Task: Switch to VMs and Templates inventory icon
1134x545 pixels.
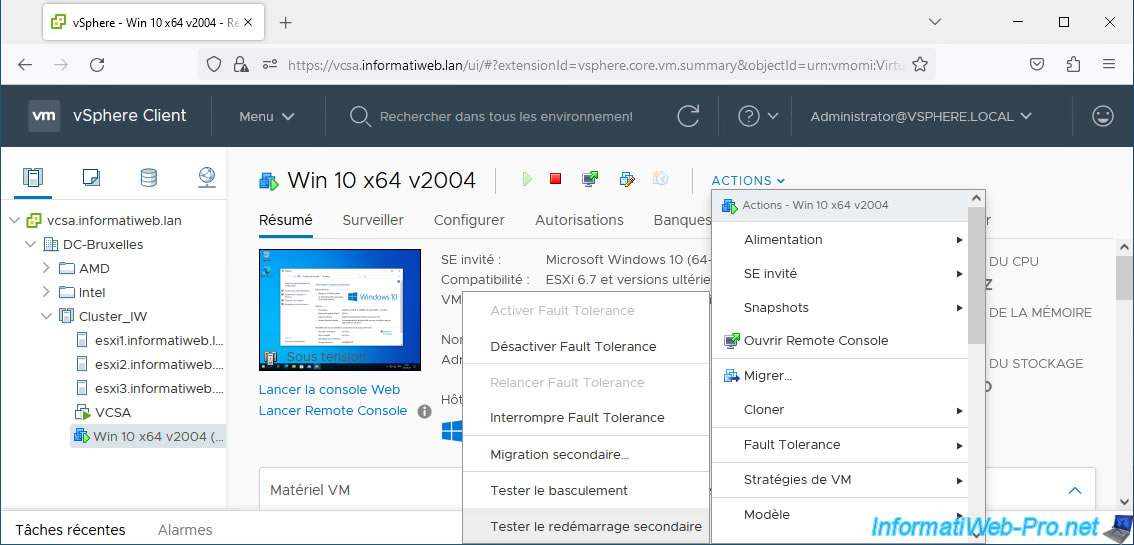Action: (91, 178)
